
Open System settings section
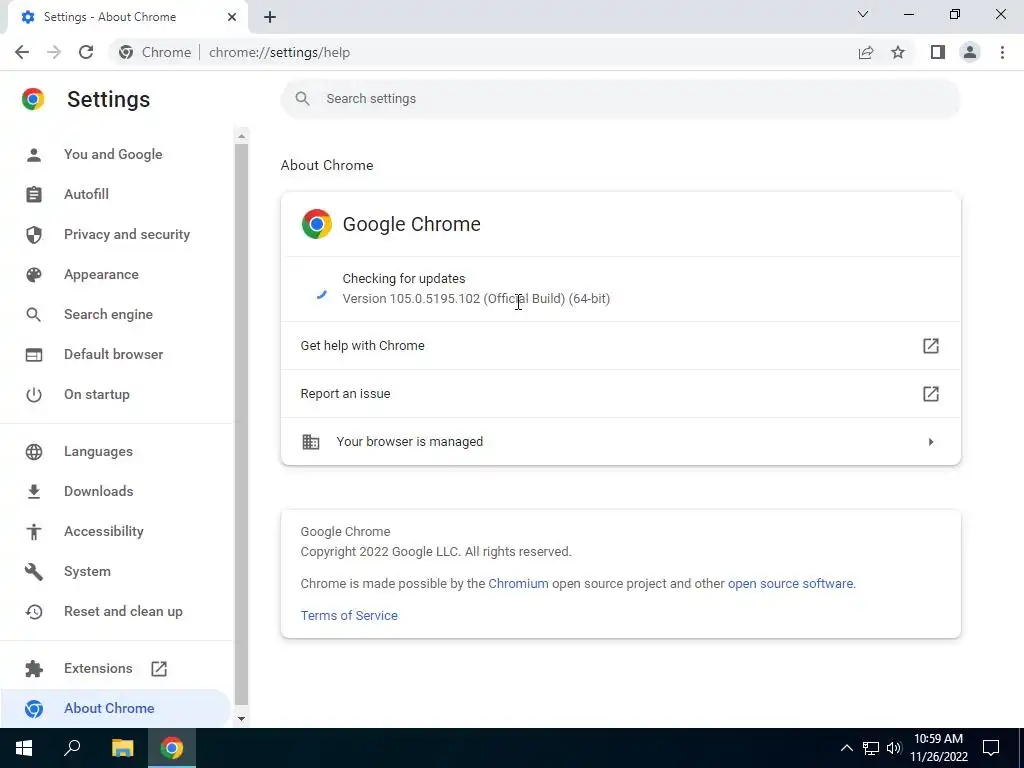click(x=87, y=571)
